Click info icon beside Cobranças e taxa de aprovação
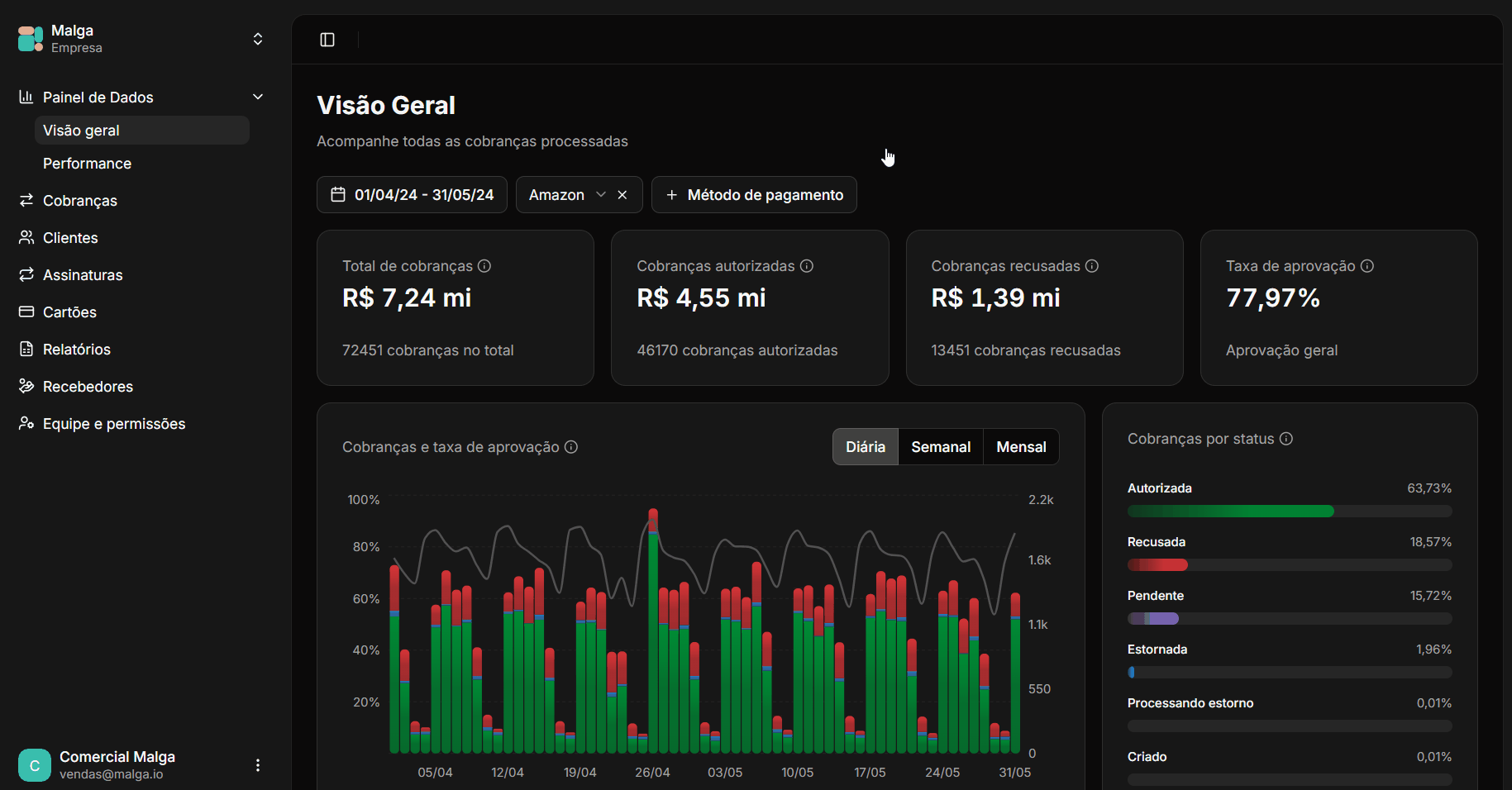This screenshot has height=790, width=1512. pos(571,446)
